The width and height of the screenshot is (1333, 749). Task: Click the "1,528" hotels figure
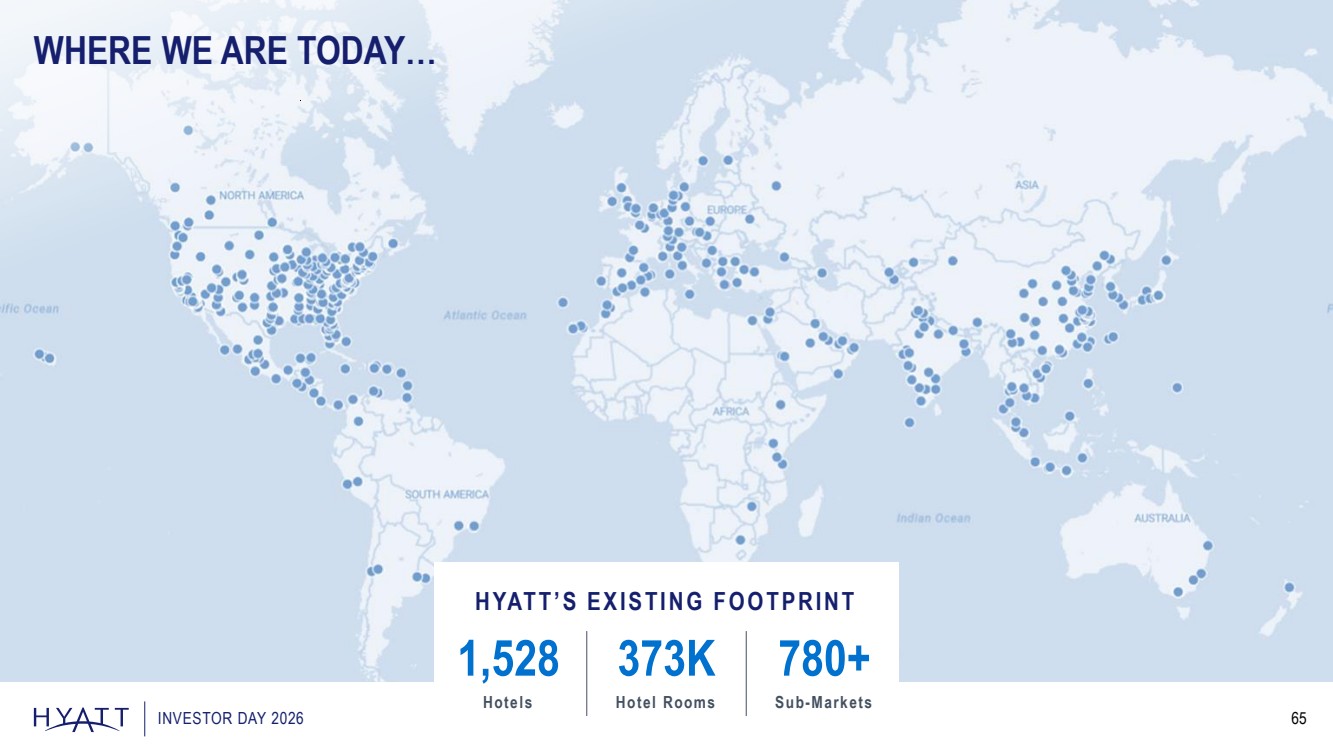pos(508,659)
